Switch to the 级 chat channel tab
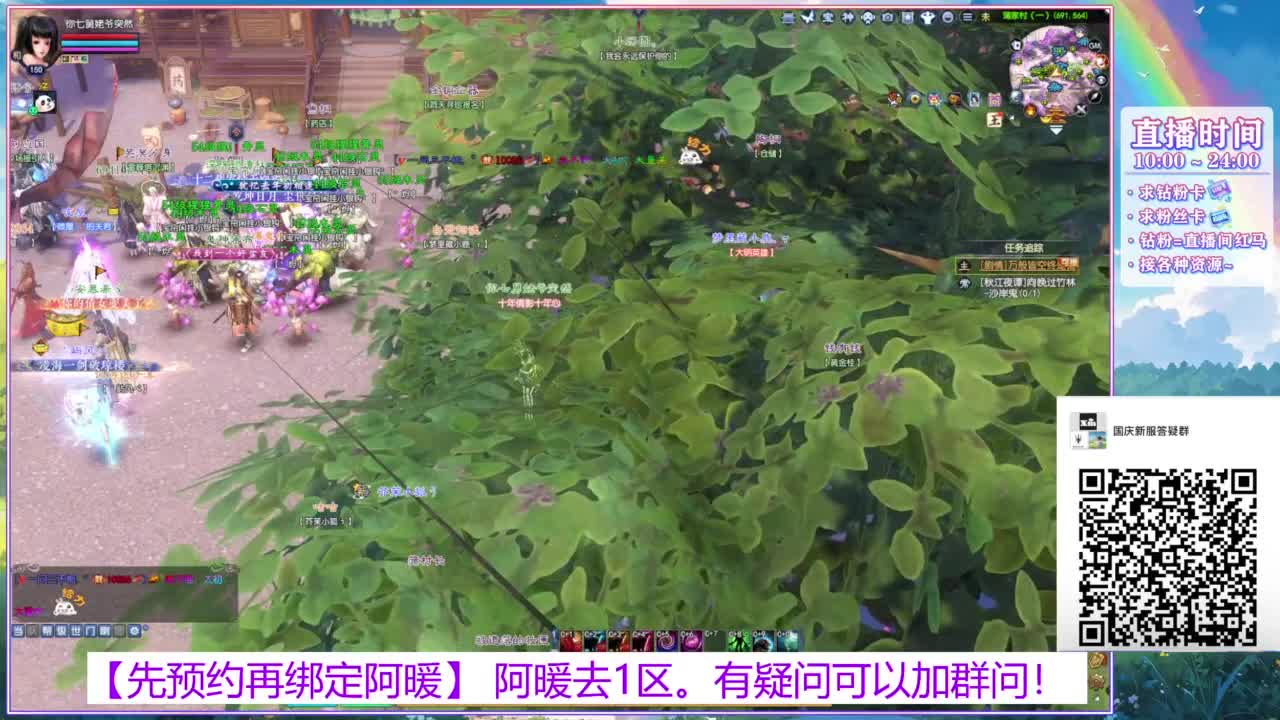The height and width of the screenshot is (720, 1280). coord(61,631)
